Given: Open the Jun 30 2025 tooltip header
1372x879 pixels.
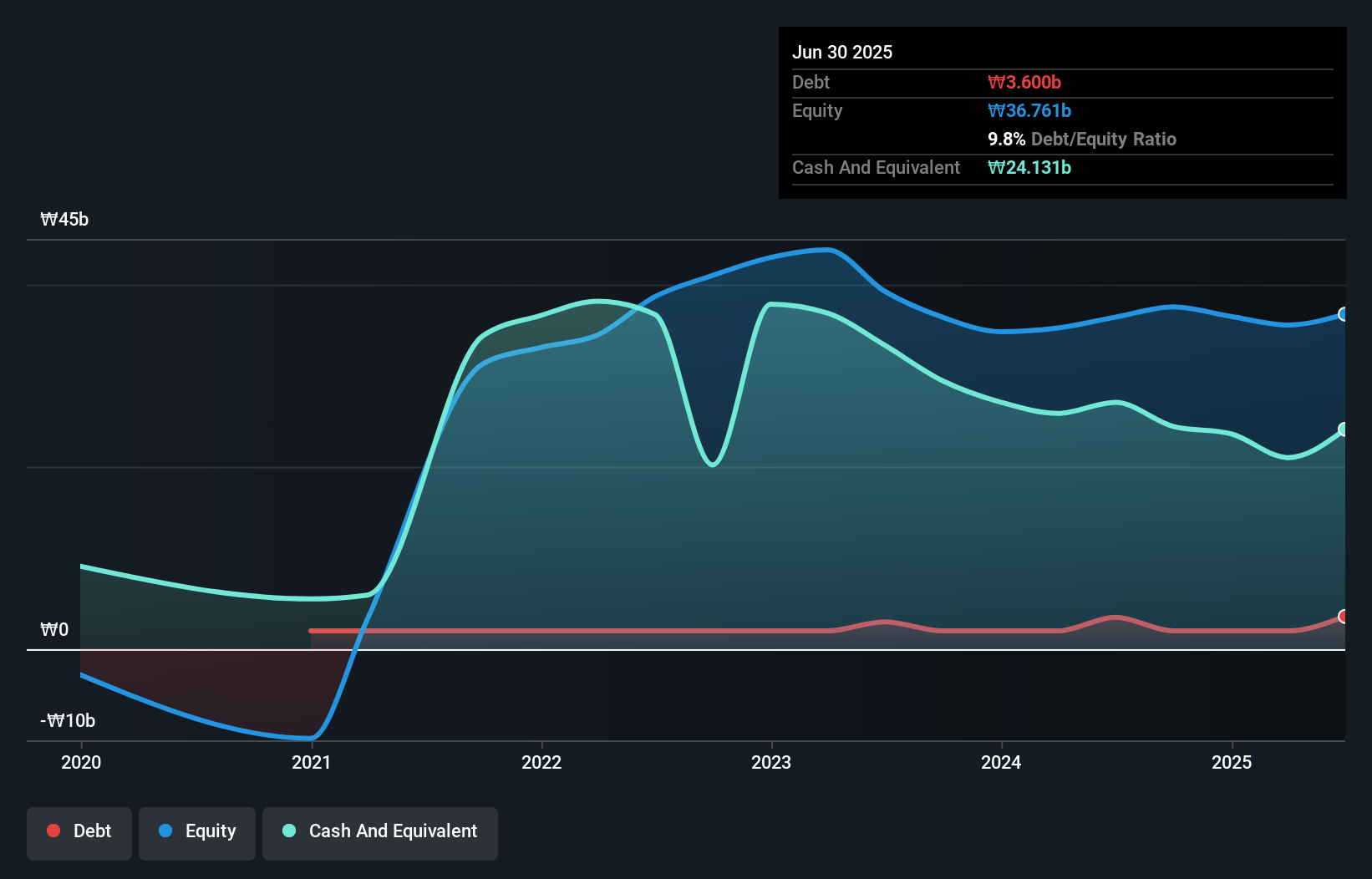Looking at the screenshot, I should click(843, 52).
